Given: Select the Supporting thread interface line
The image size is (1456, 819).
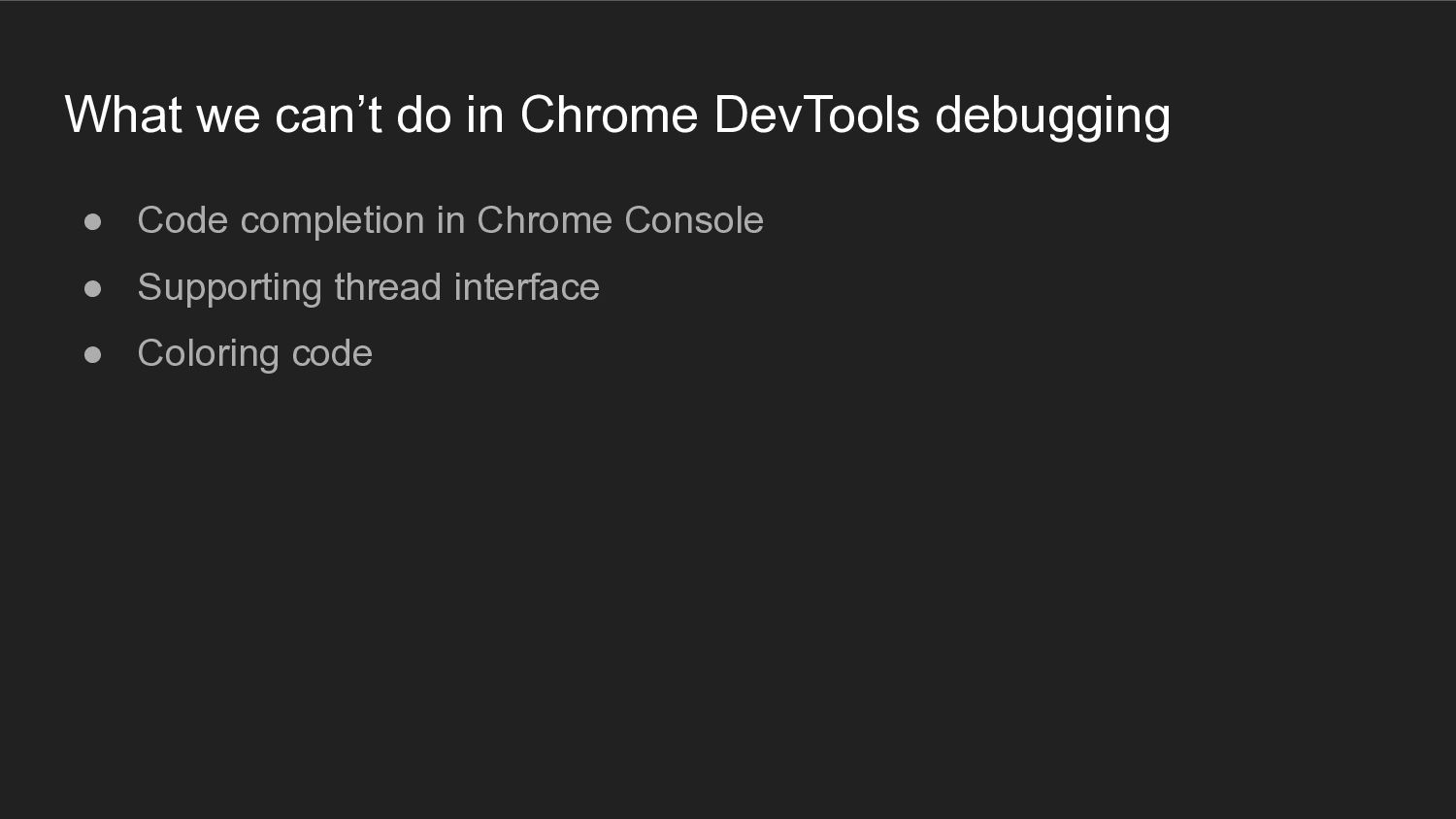Looking at the screenshot, I should (x=368, y=288).
